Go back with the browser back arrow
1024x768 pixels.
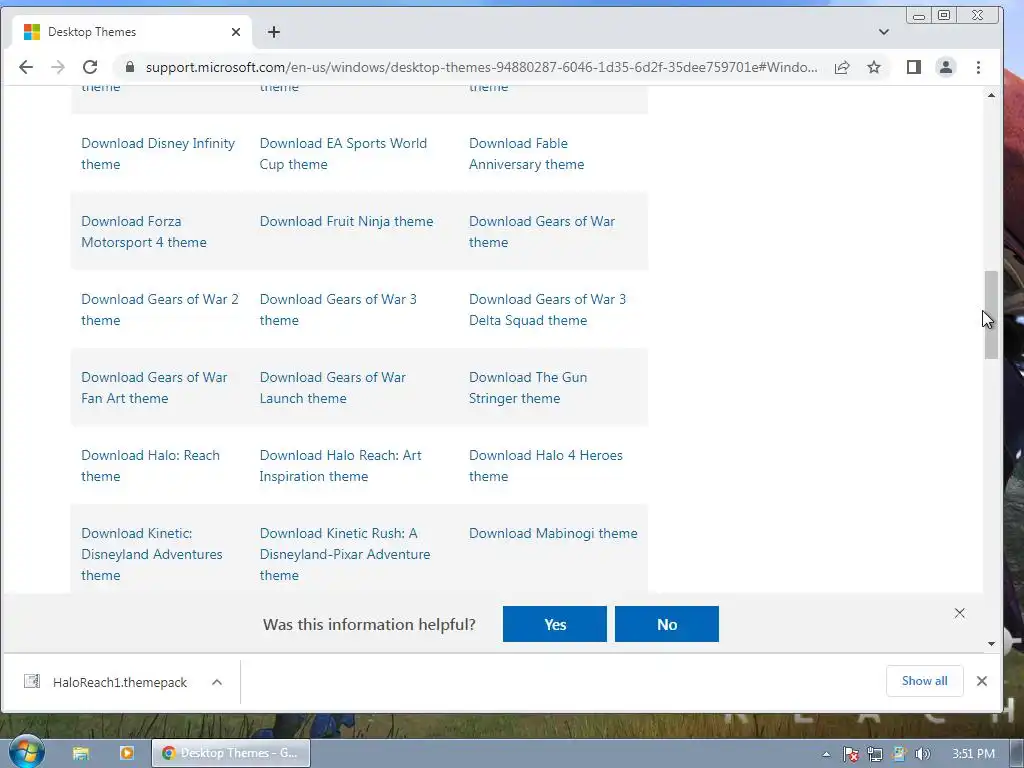click(x=26, y=67)
